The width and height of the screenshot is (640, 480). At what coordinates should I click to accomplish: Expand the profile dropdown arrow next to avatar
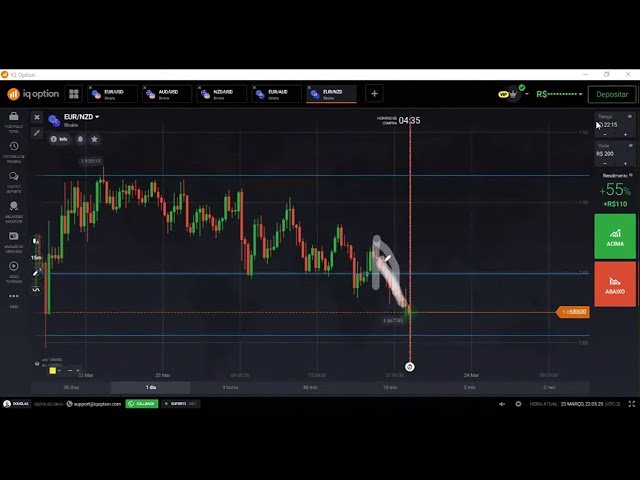(527, 94)
